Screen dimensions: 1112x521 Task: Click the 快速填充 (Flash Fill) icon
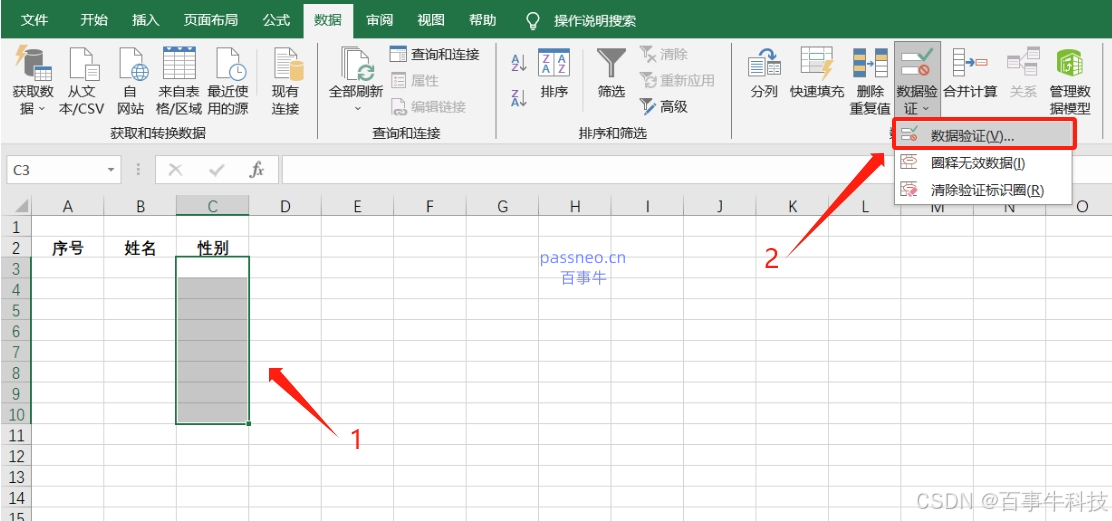pos(817,64)
